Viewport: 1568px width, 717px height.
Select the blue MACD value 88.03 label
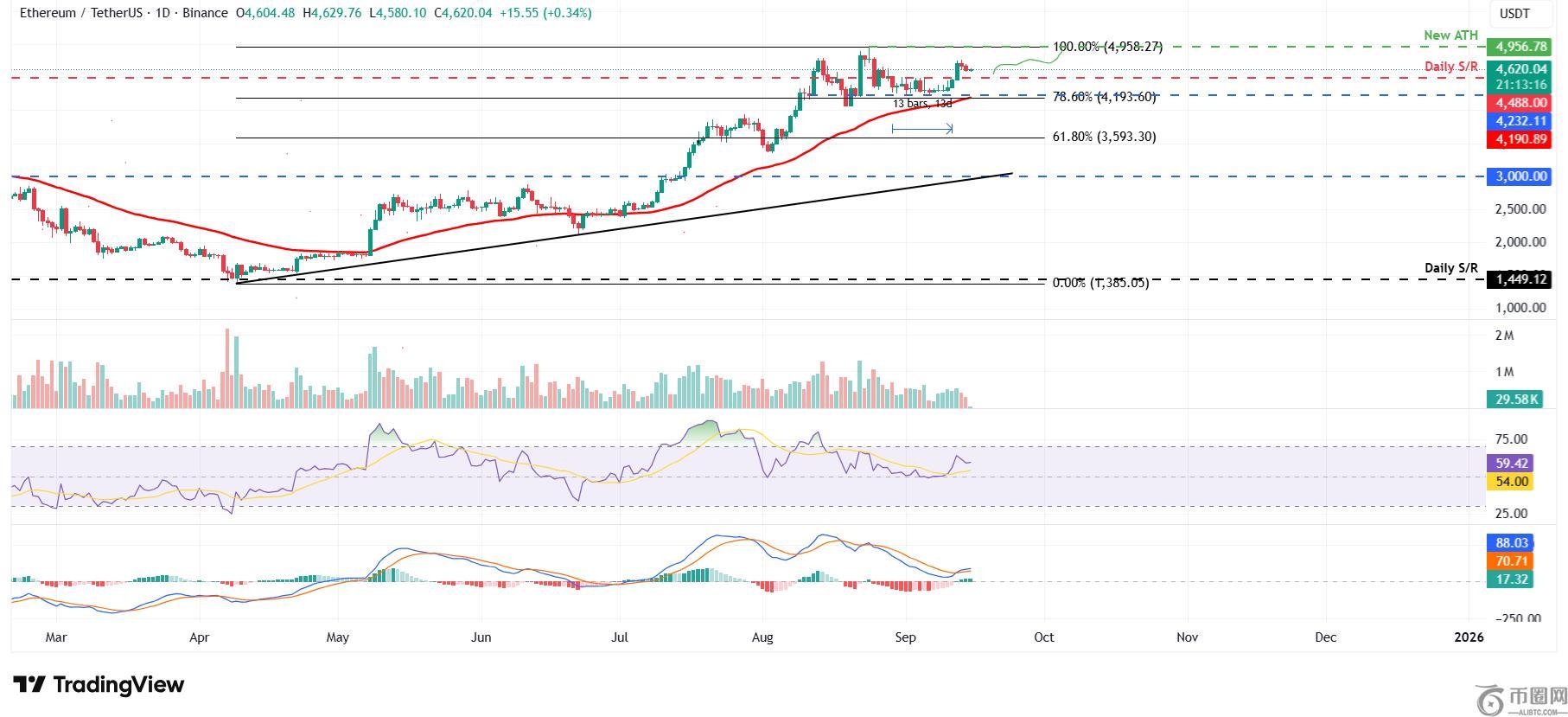point(1509,543)
